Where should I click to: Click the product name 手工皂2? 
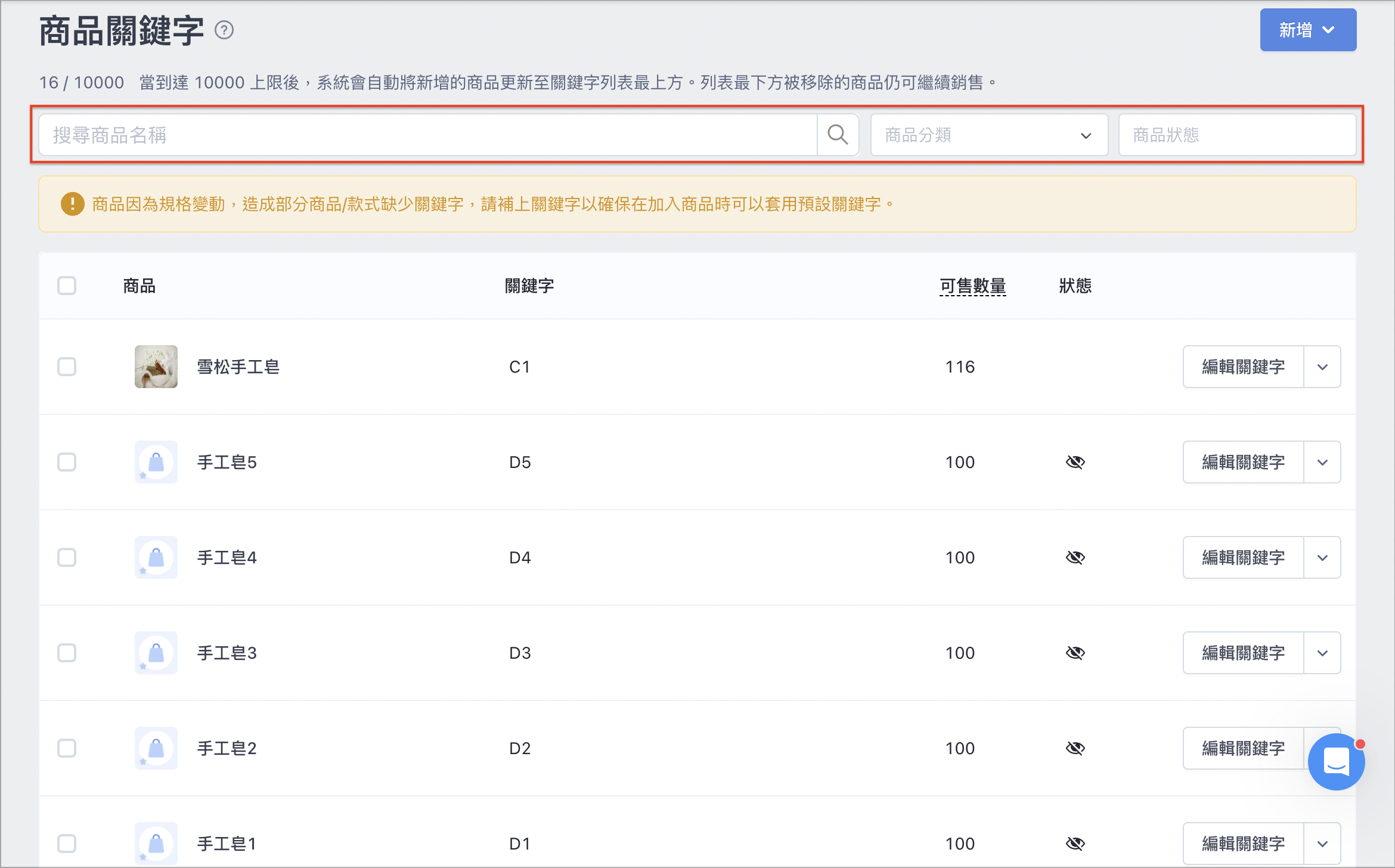point(227,748)
